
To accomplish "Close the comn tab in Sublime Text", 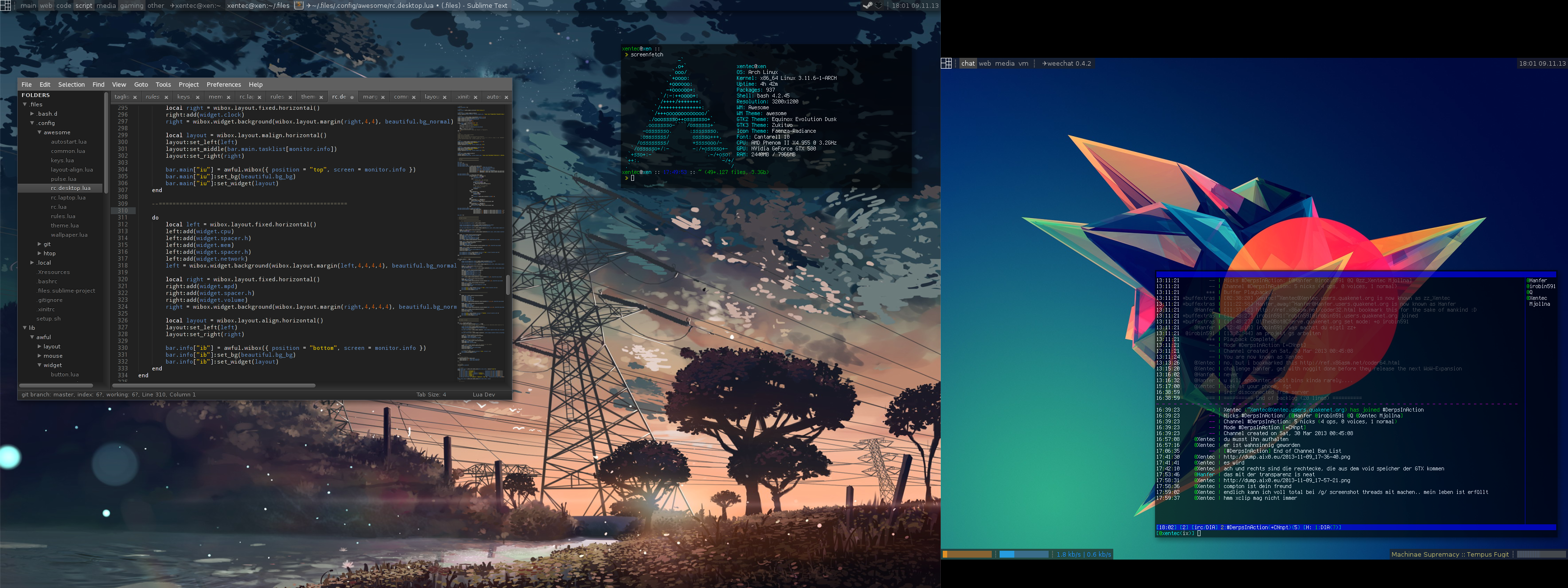I will click(414, 98).
